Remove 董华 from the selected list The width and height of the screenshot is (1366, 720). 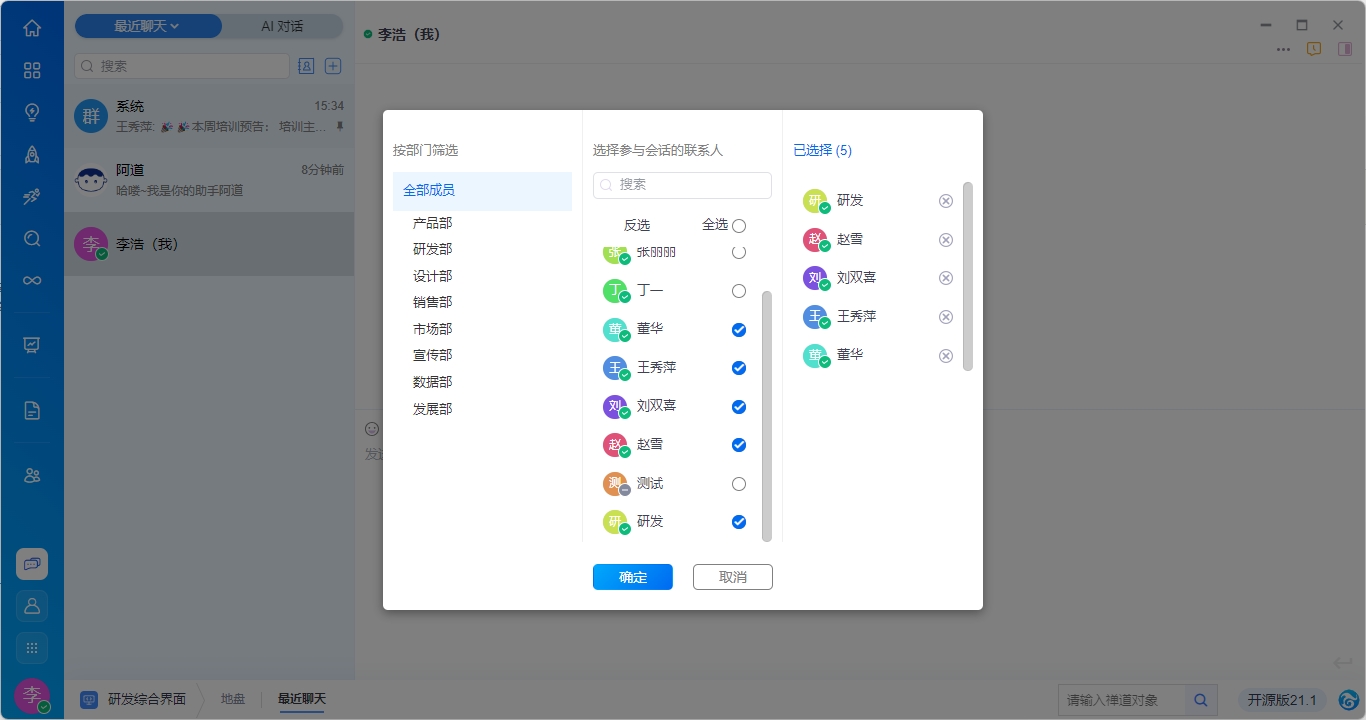point(946,356)
